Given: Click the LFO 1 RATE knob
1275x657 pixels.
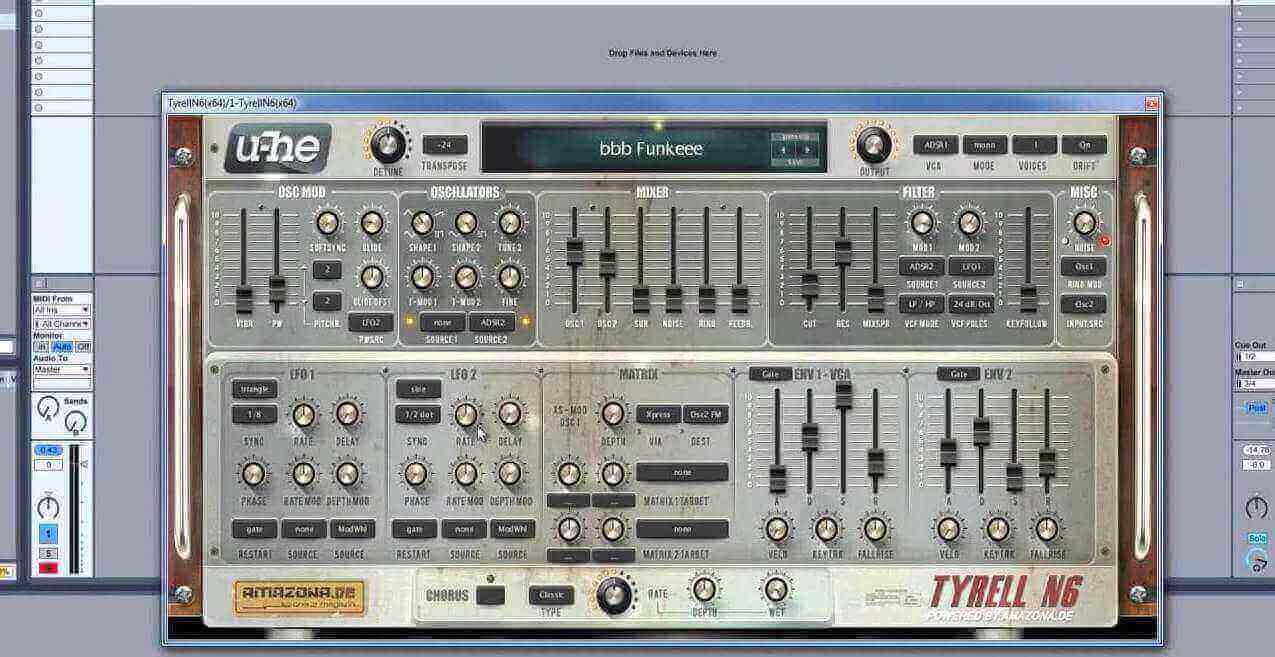Looking at the screenshot, I should (303, 414).
